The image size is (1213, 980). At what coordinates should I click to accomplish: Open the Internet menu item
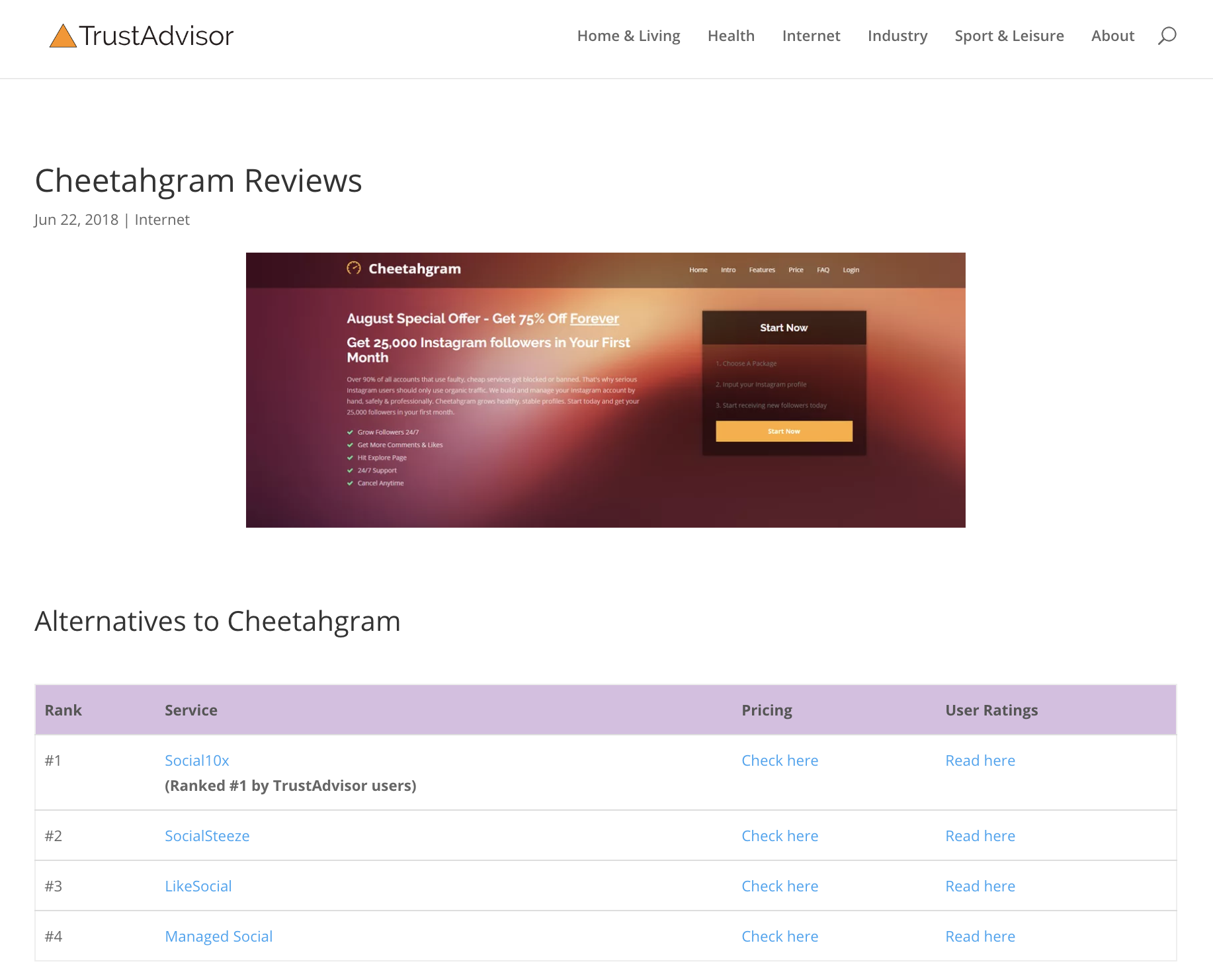[811, 36]
